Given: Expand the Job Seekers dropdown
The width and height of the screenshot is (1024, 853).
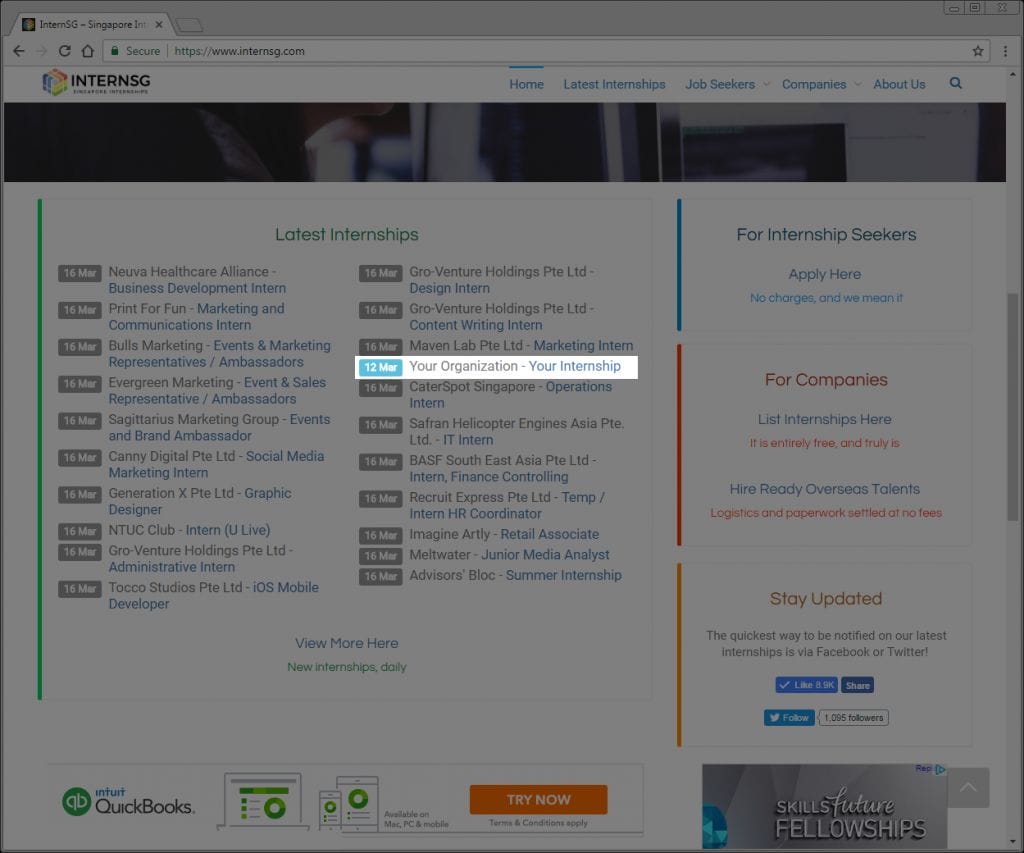Looking at the screenshot, I should (727, 84).
